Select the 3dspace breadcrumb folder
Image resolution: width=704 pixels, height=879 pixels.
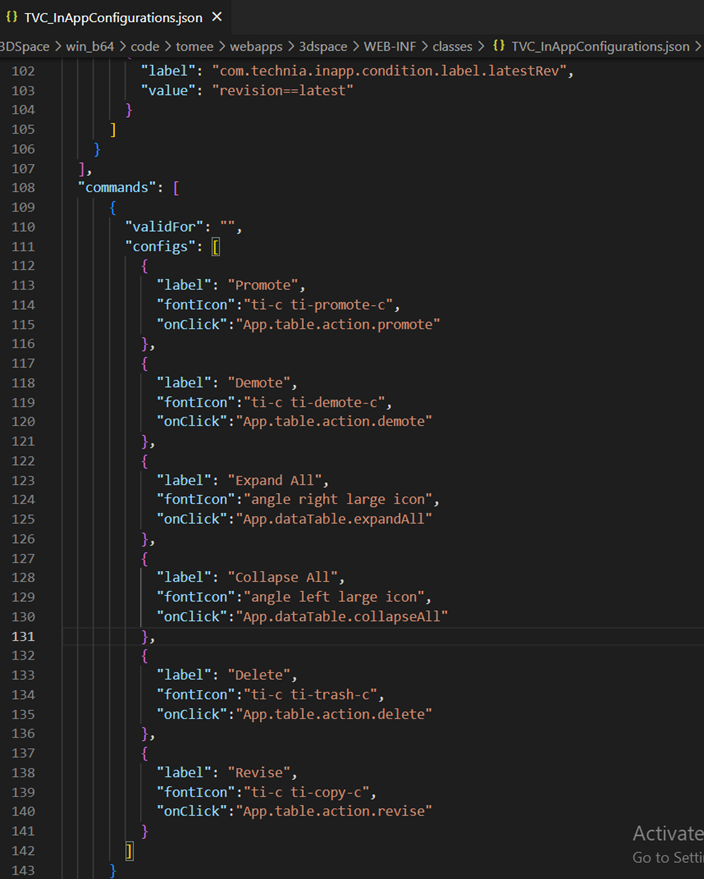325,46
